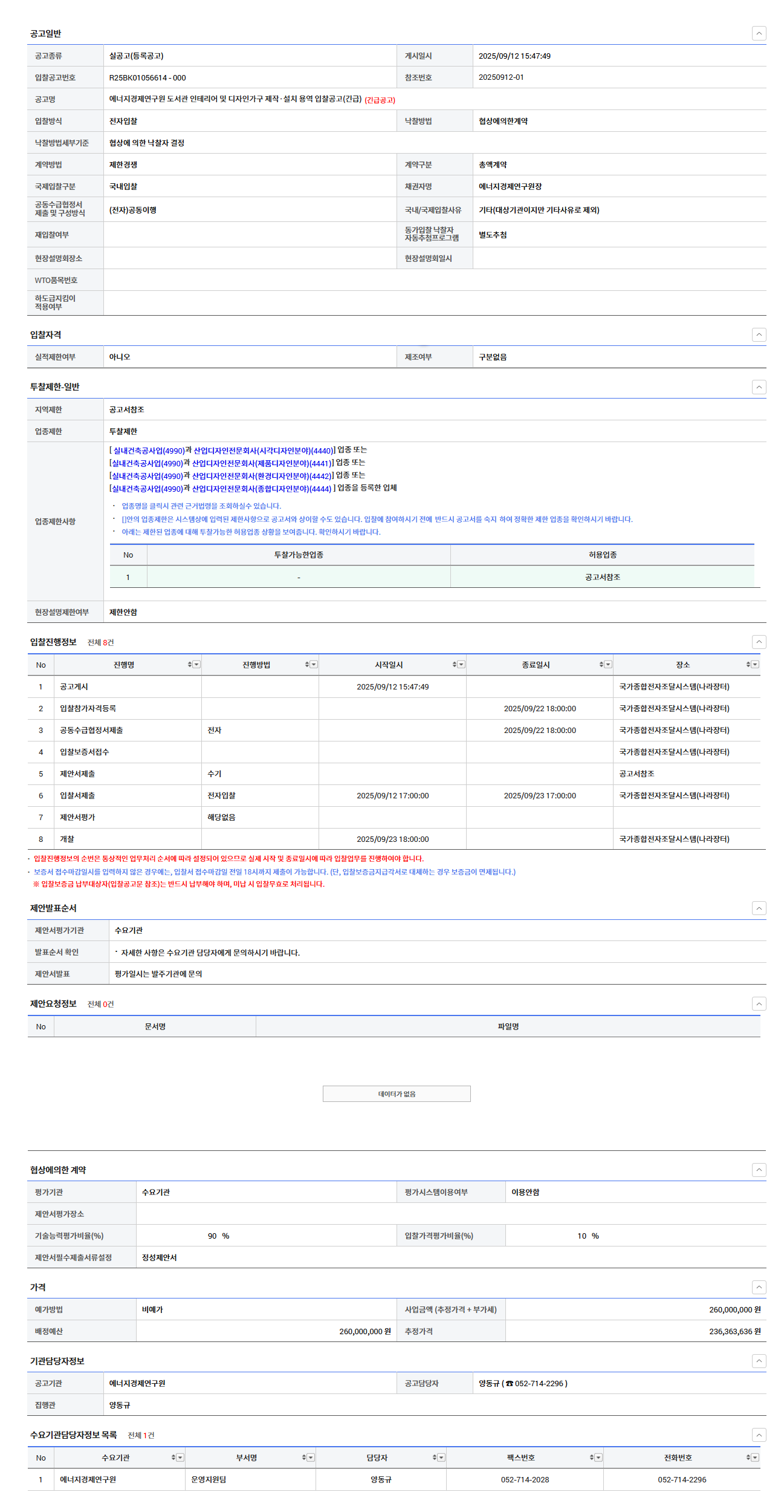Open the filter dropdown for 전화번호 column

point(755,1458)
